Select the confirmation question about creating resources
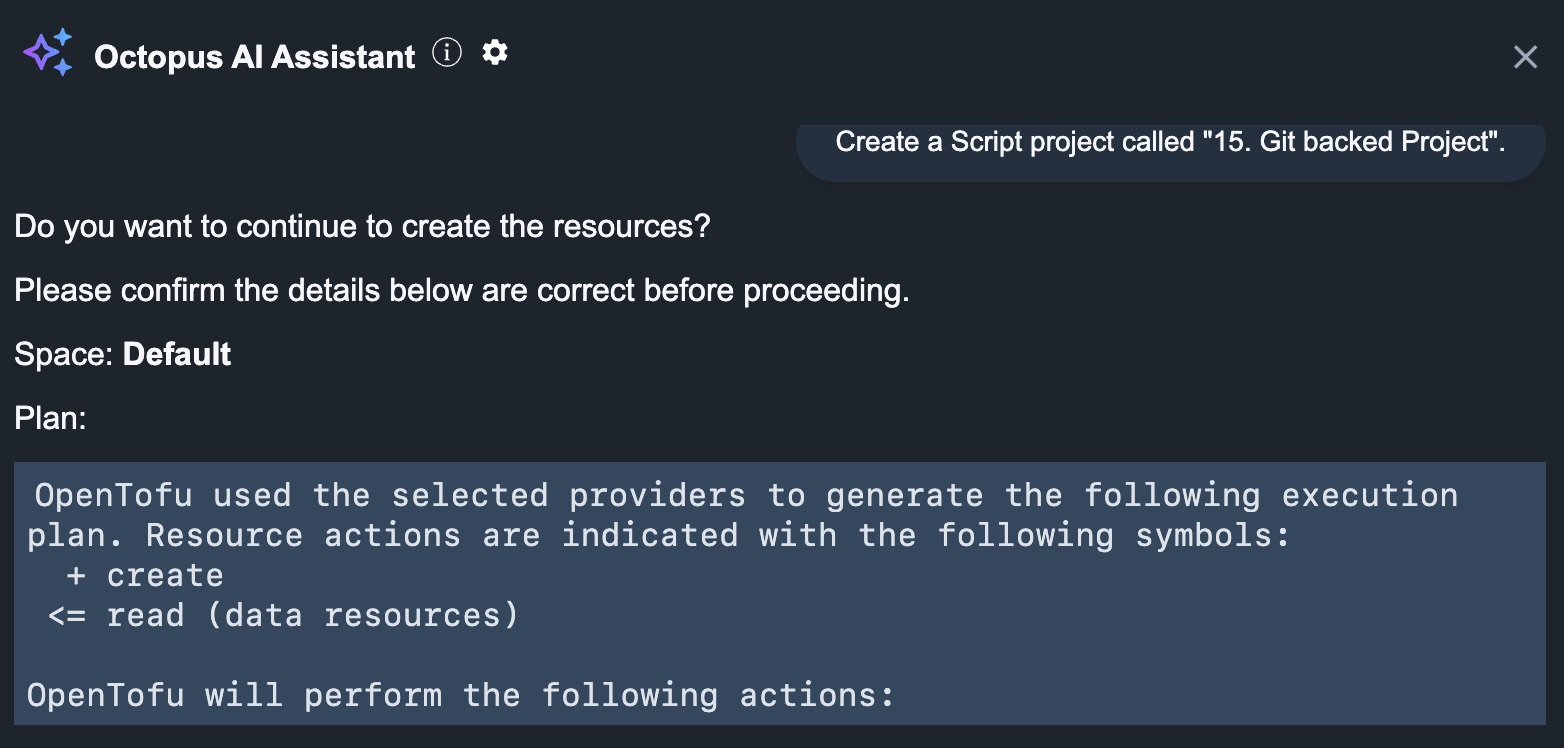 click(x=361, y=226)
